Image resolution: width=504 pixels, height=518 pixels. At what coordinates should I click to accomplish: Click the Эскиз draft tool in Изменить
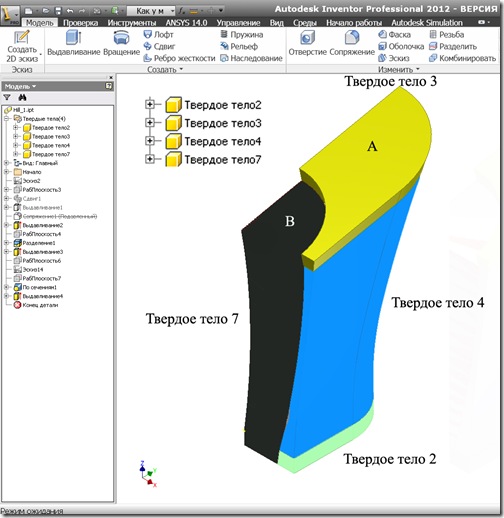(x=394, y=58)
